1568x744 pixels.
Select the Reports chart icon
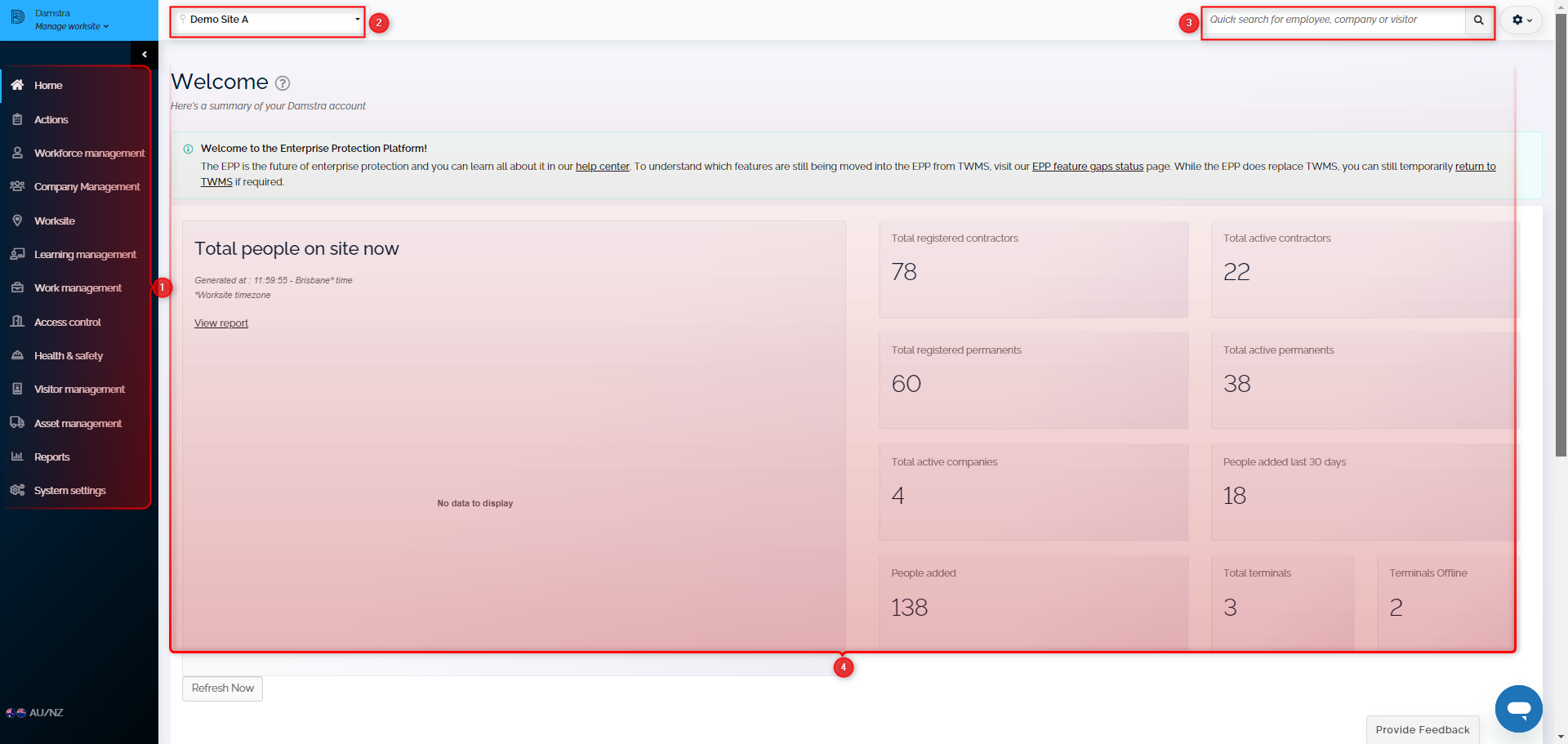(17, 457)
